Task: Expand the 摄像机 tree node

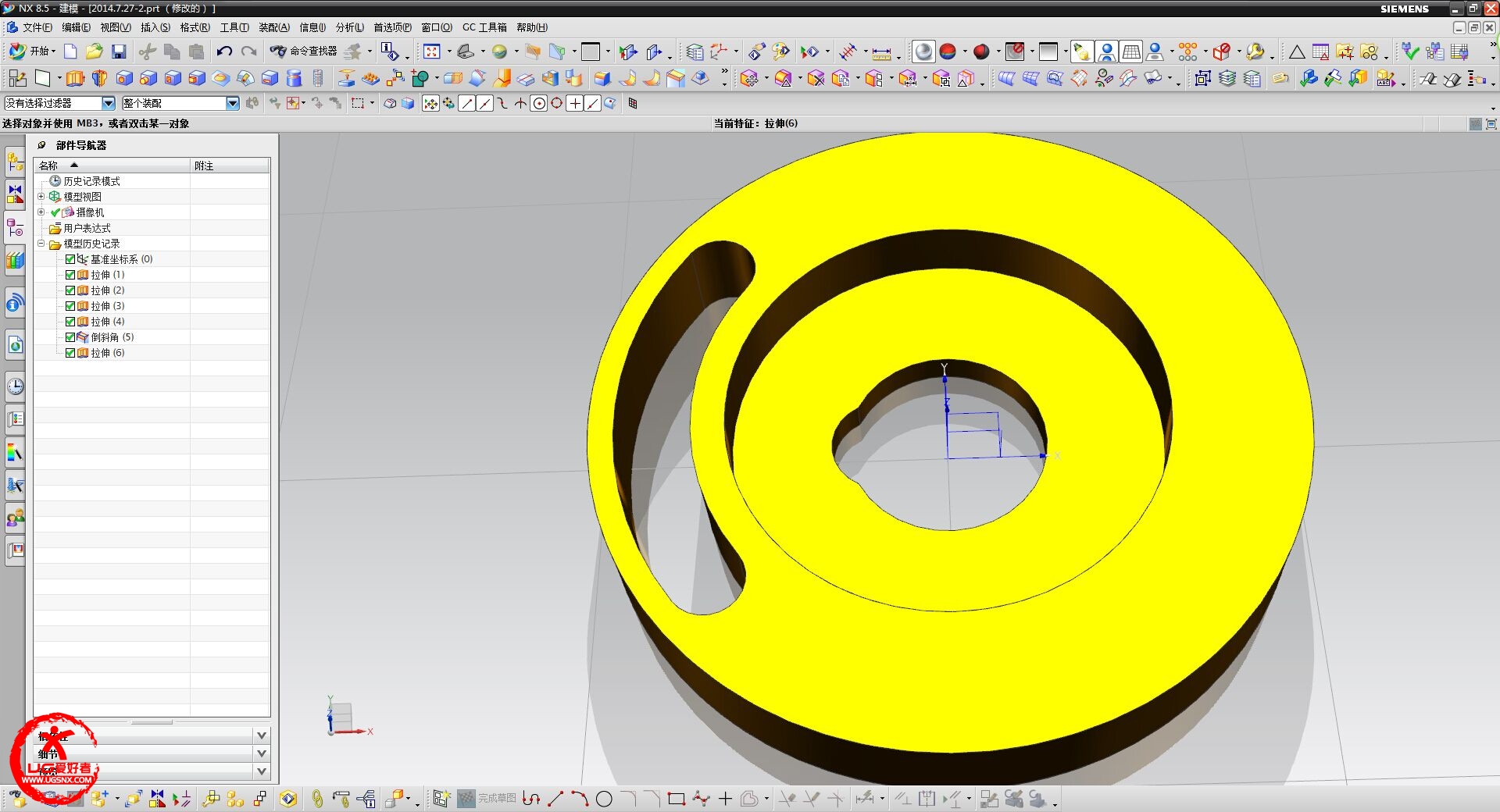Action: pos(41,212)
